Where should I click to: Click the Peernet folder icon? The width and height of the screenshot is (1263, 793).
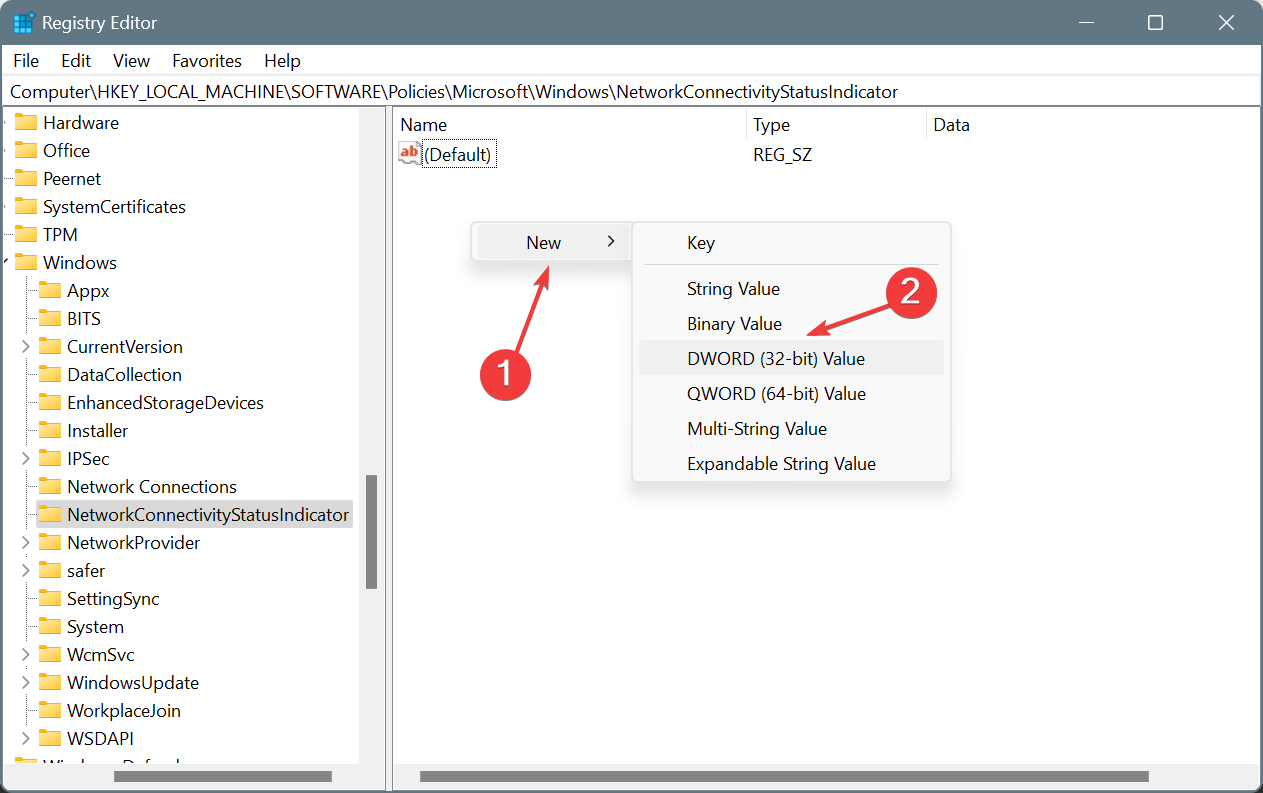(x=26, y=178)
